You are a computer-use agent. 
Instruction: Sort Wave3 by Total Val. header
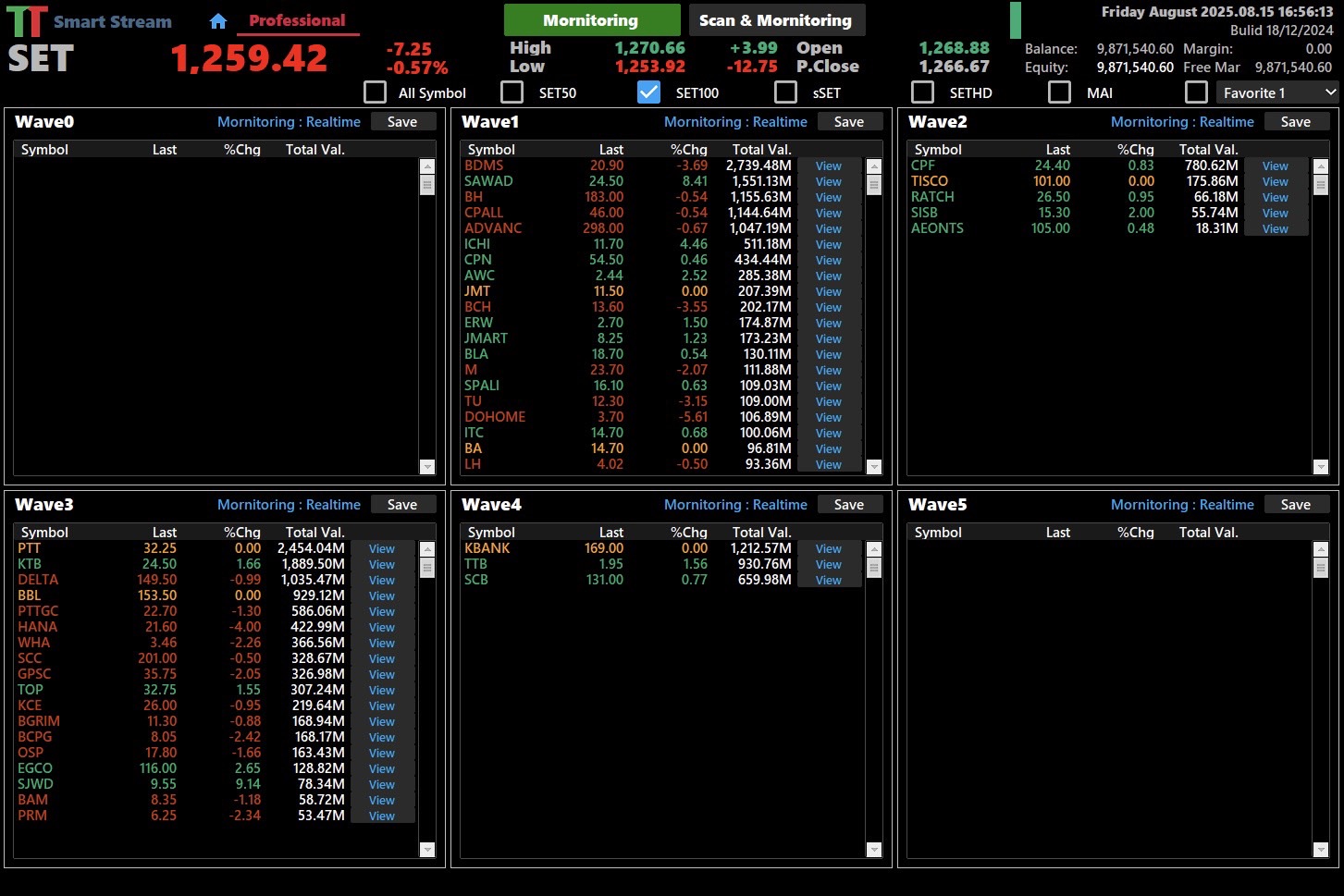tap(315, 533)
